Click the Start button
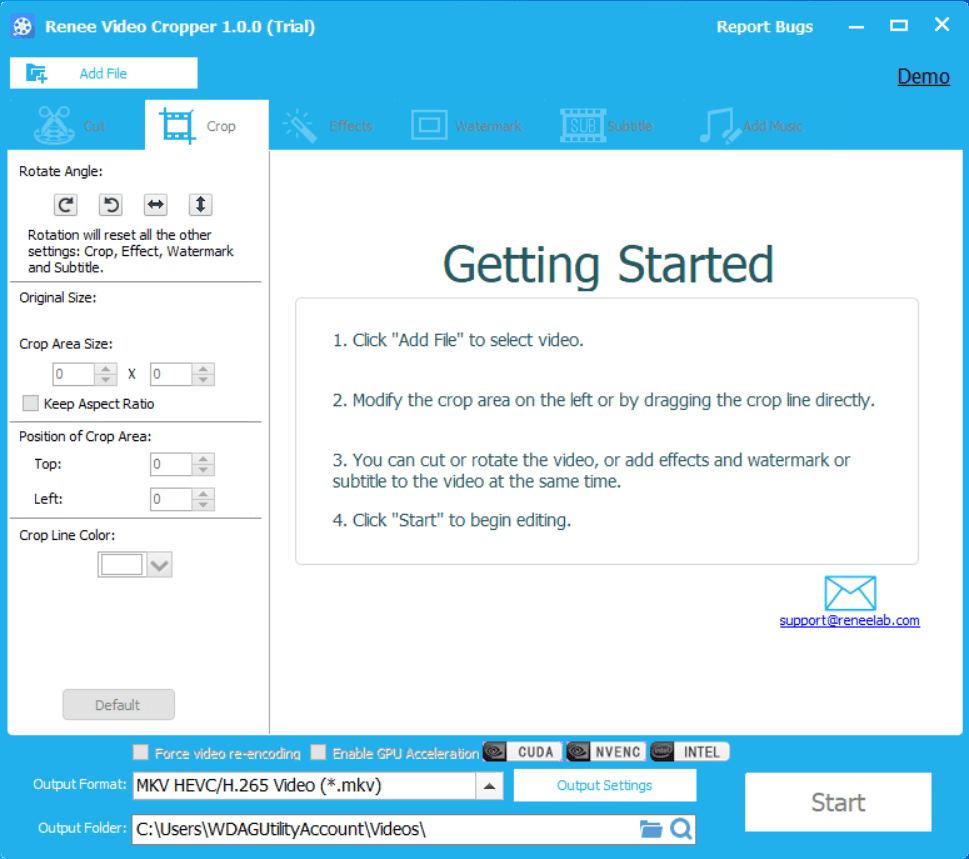Viewport: 969px width, 859px height. 838,802
